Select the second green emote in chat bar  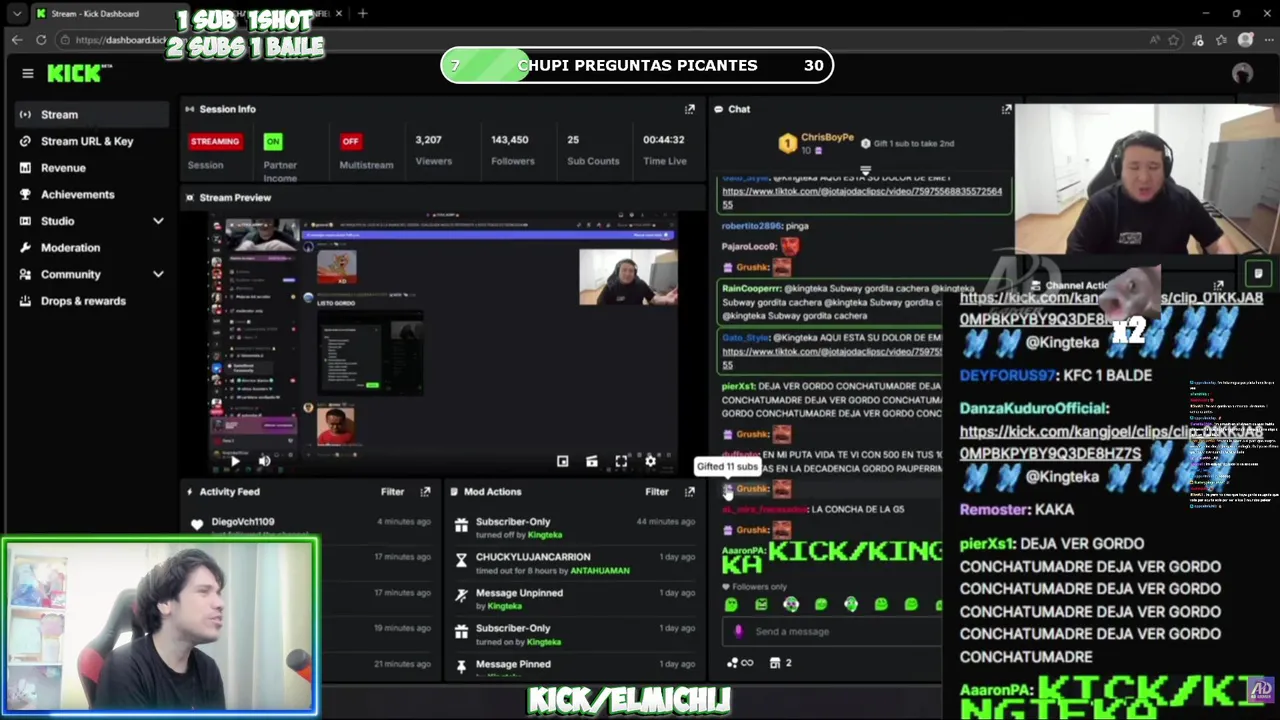point(761,604)
